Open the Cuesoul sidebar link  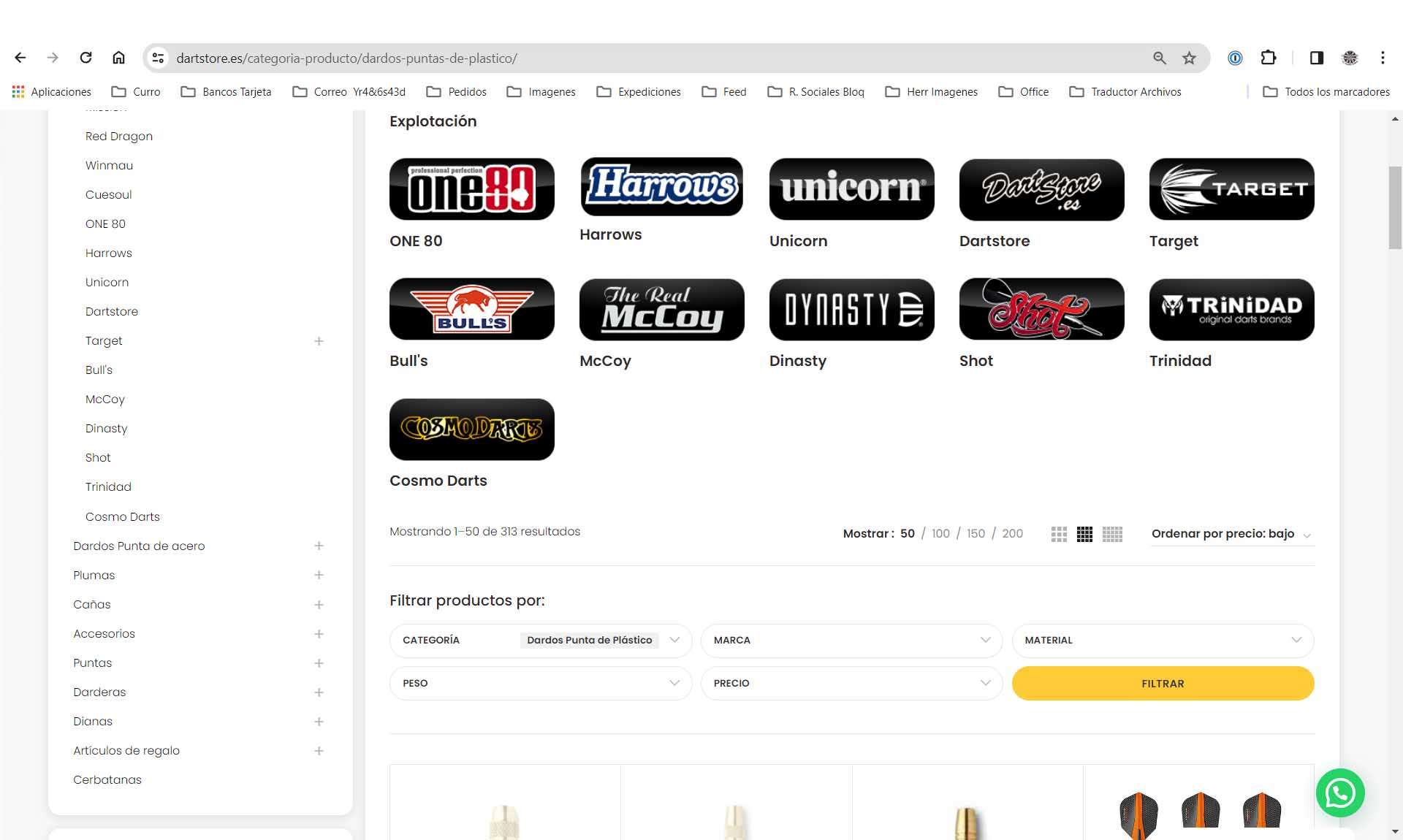(x=108, y=195)
